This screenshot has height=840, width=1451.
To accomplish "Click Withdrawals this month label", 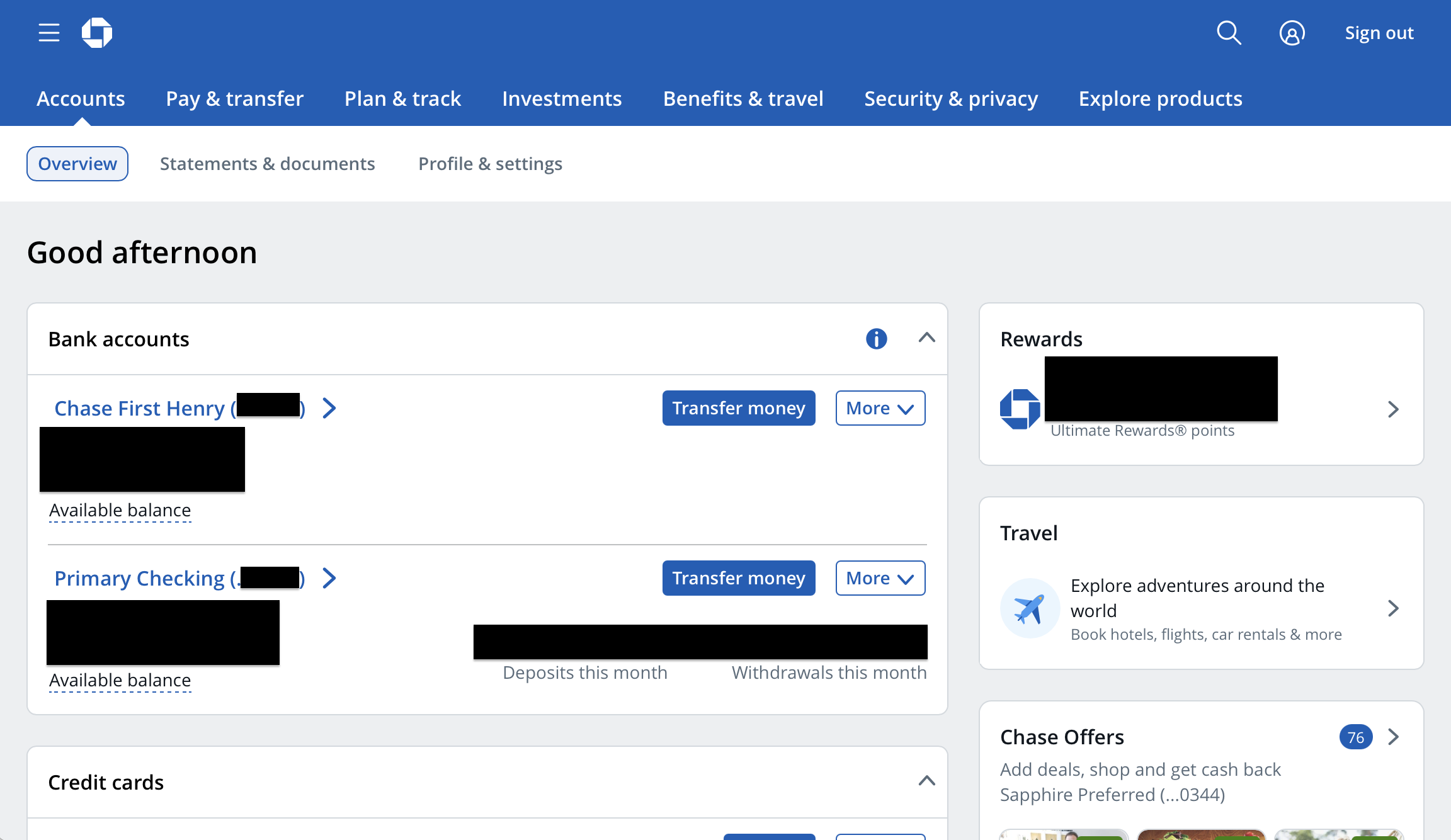I will click(x=829, y=673).
